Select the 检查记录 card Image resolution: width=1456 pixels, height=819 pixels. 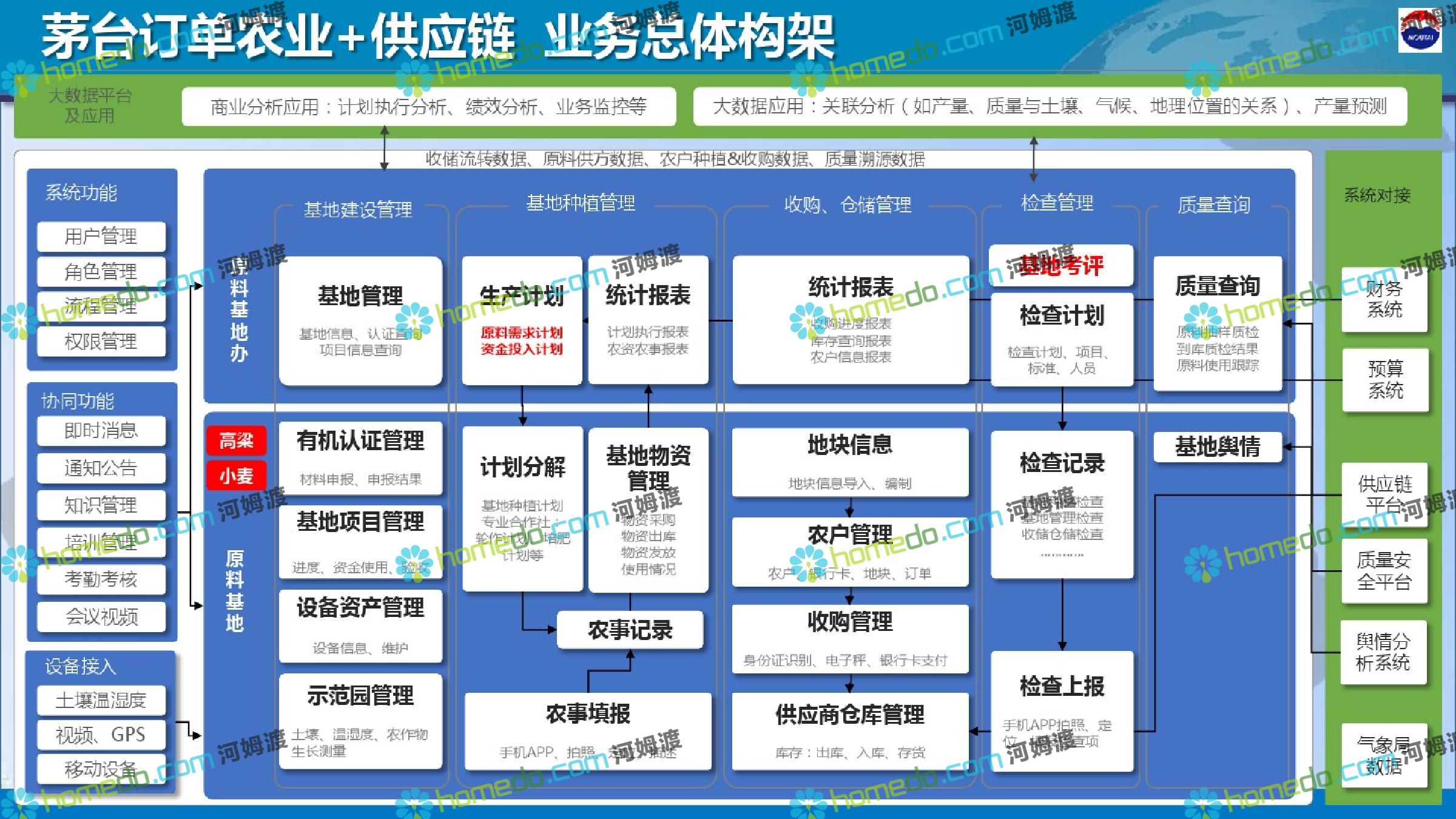coord(1062,505)
